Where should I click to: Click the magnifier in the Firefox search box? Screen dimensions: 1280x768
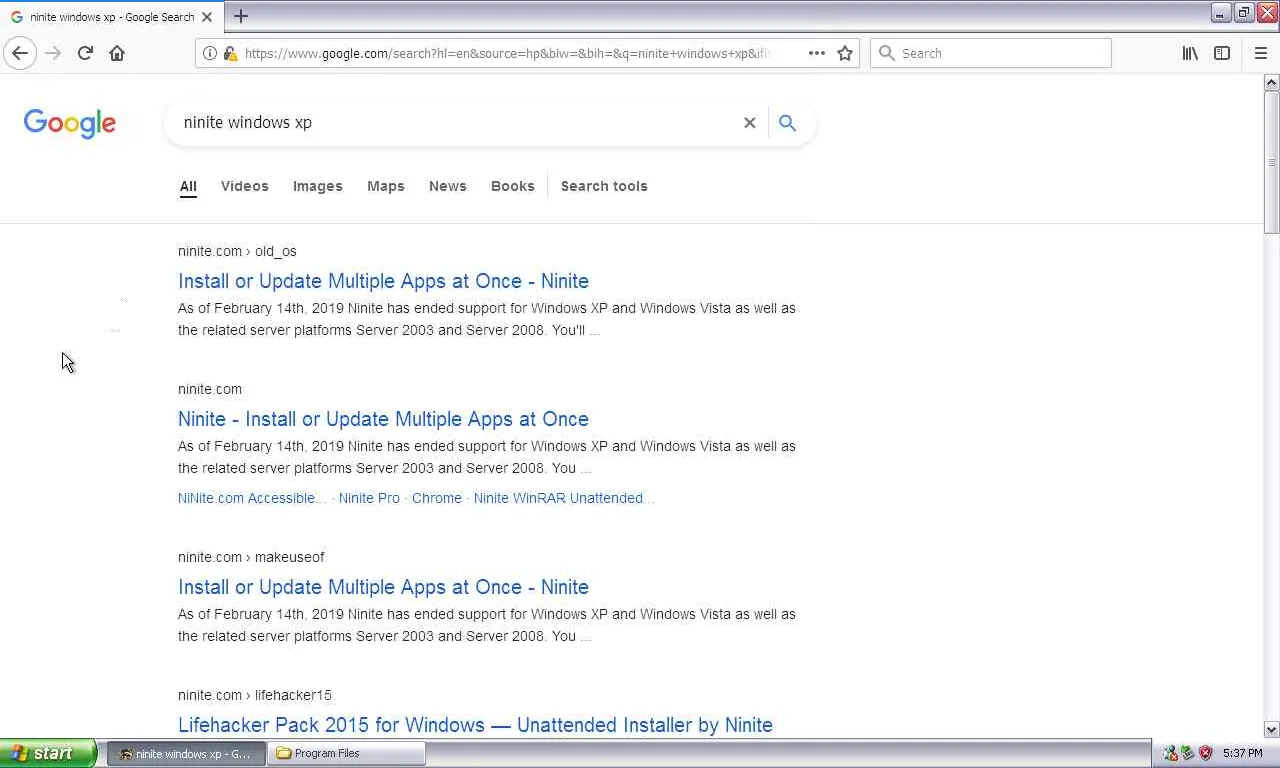click(887, 53)
